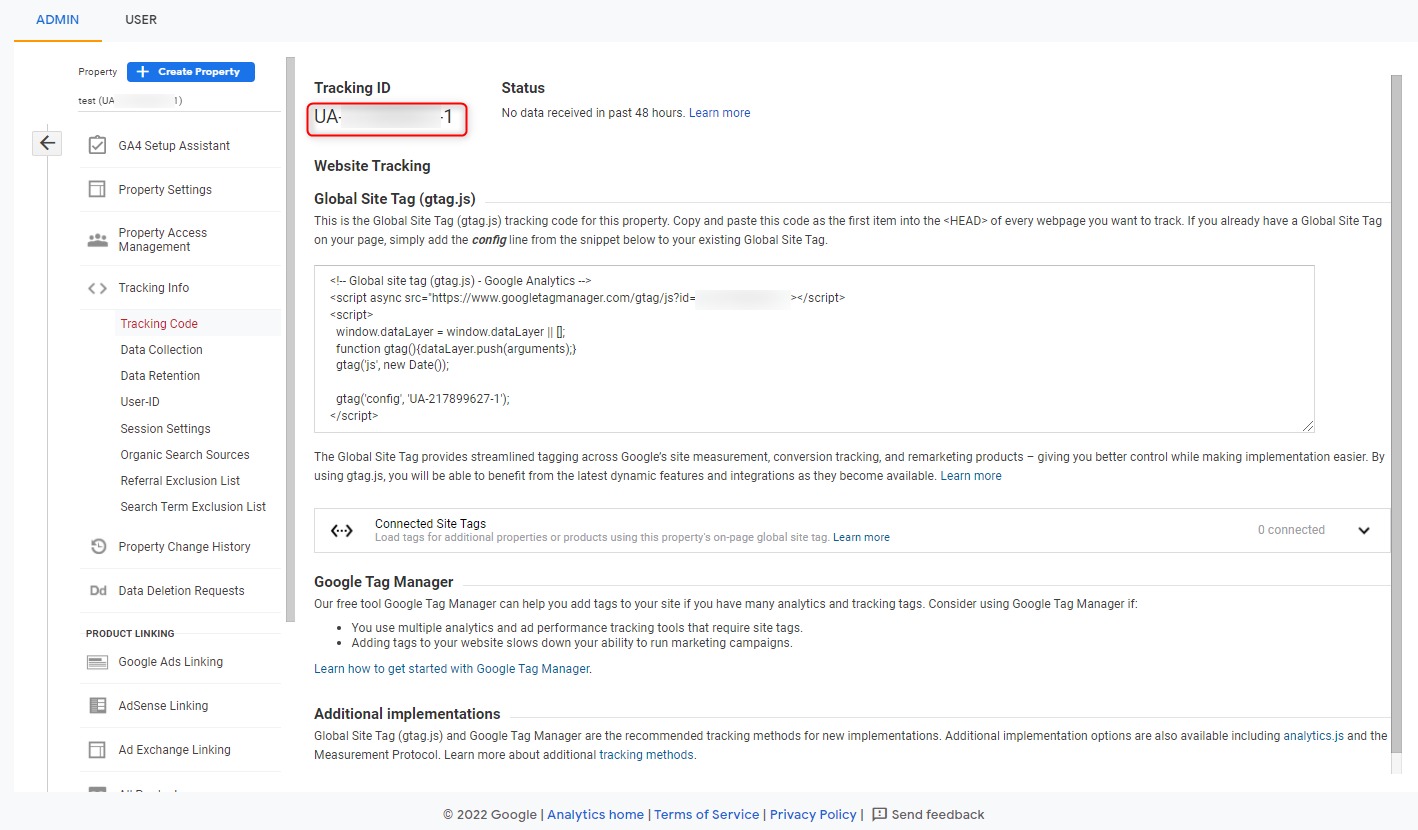1418x830 pixels.
Task: Click the test property name label
Action: click(x=130, y=101)
